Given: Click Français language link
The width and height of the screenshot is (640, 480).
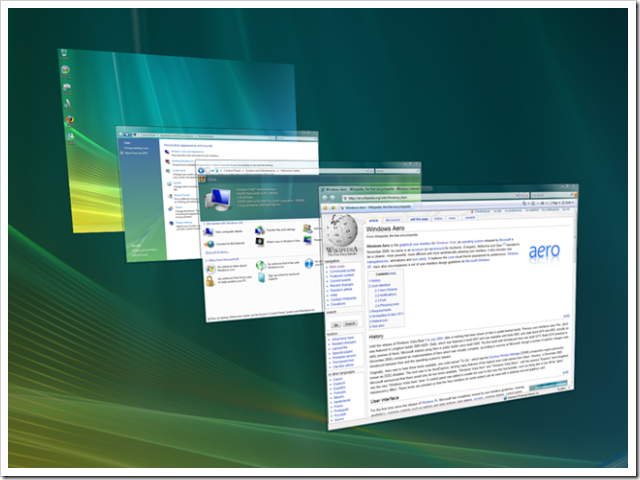Looking at the screenshot, I should (340, 393).
